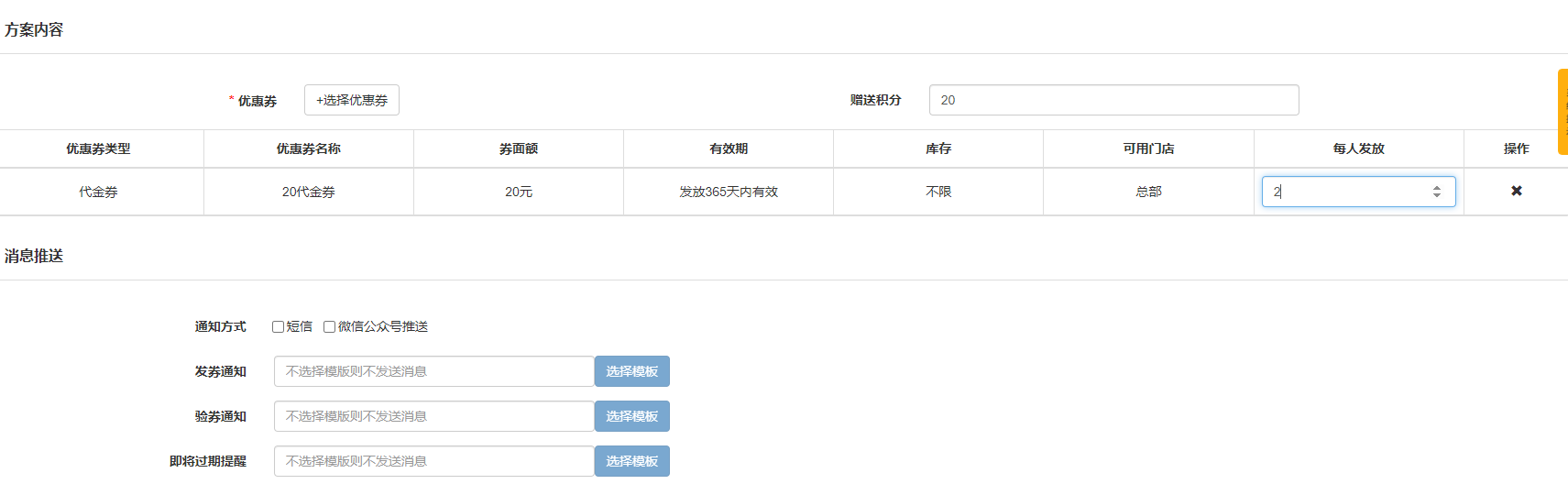
Task: Choose template for 发券通知
Action: click(631, 371)
